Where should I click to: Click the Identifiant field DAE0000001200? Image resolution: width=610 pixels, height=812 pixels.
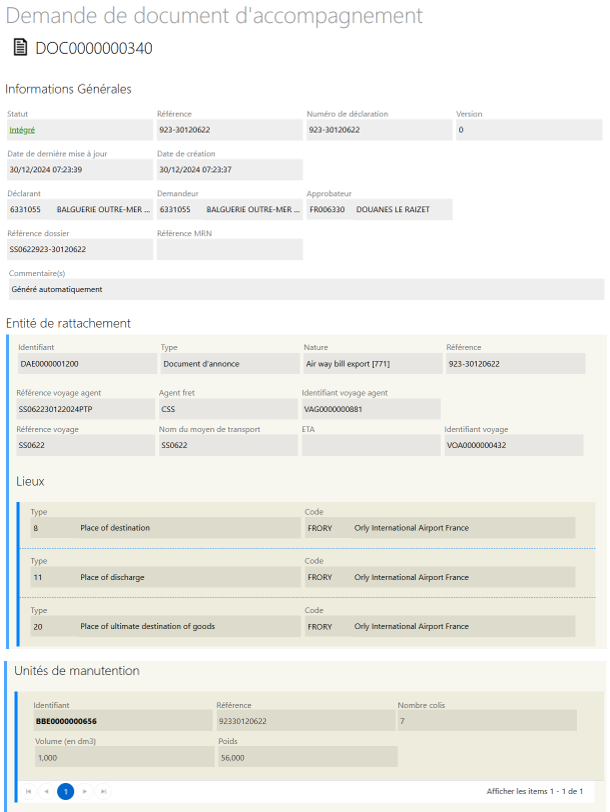tap(85, 364)
